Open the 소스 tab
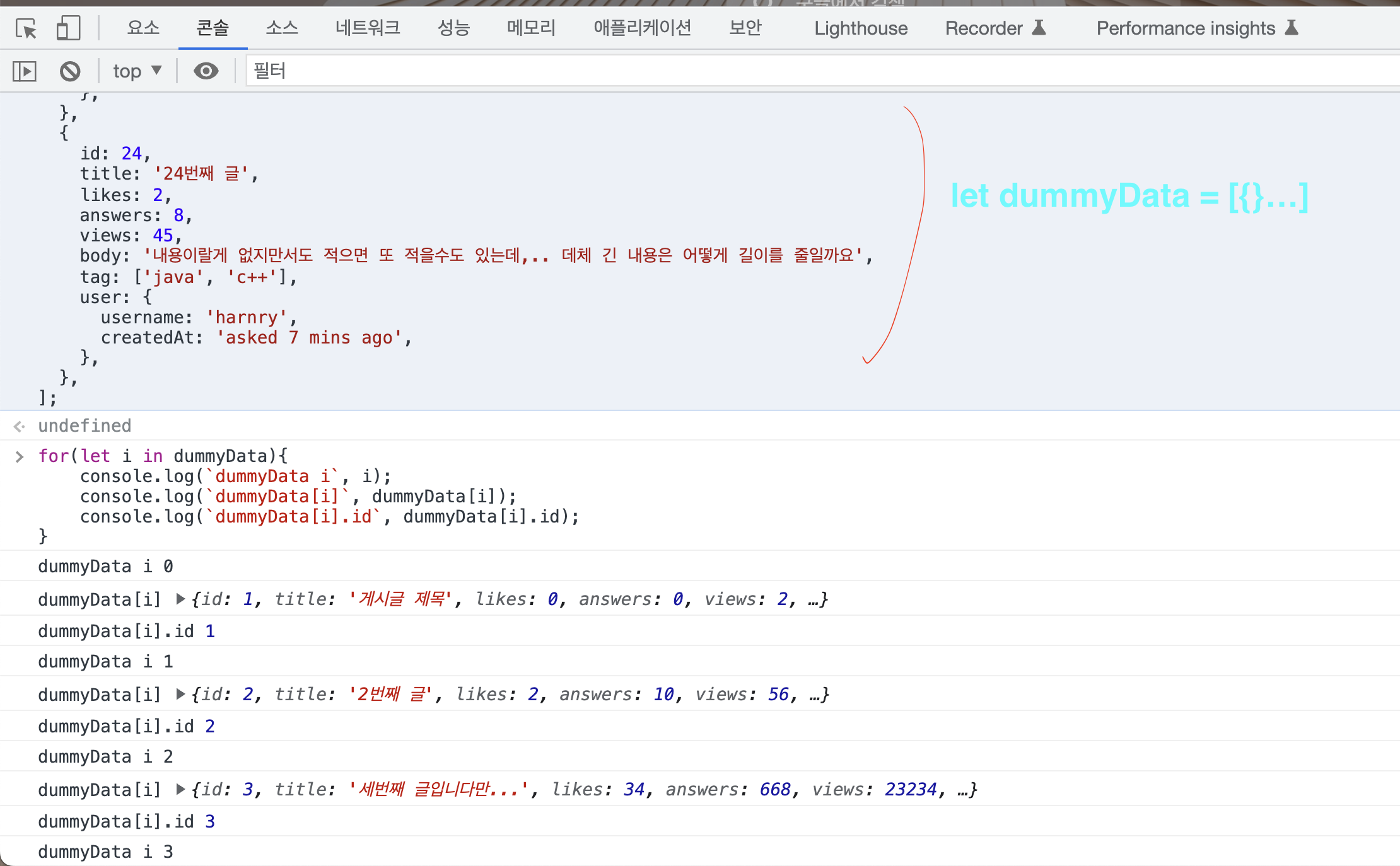The width and height of the screenshot is (1400, 866). (x=282, y=28)
